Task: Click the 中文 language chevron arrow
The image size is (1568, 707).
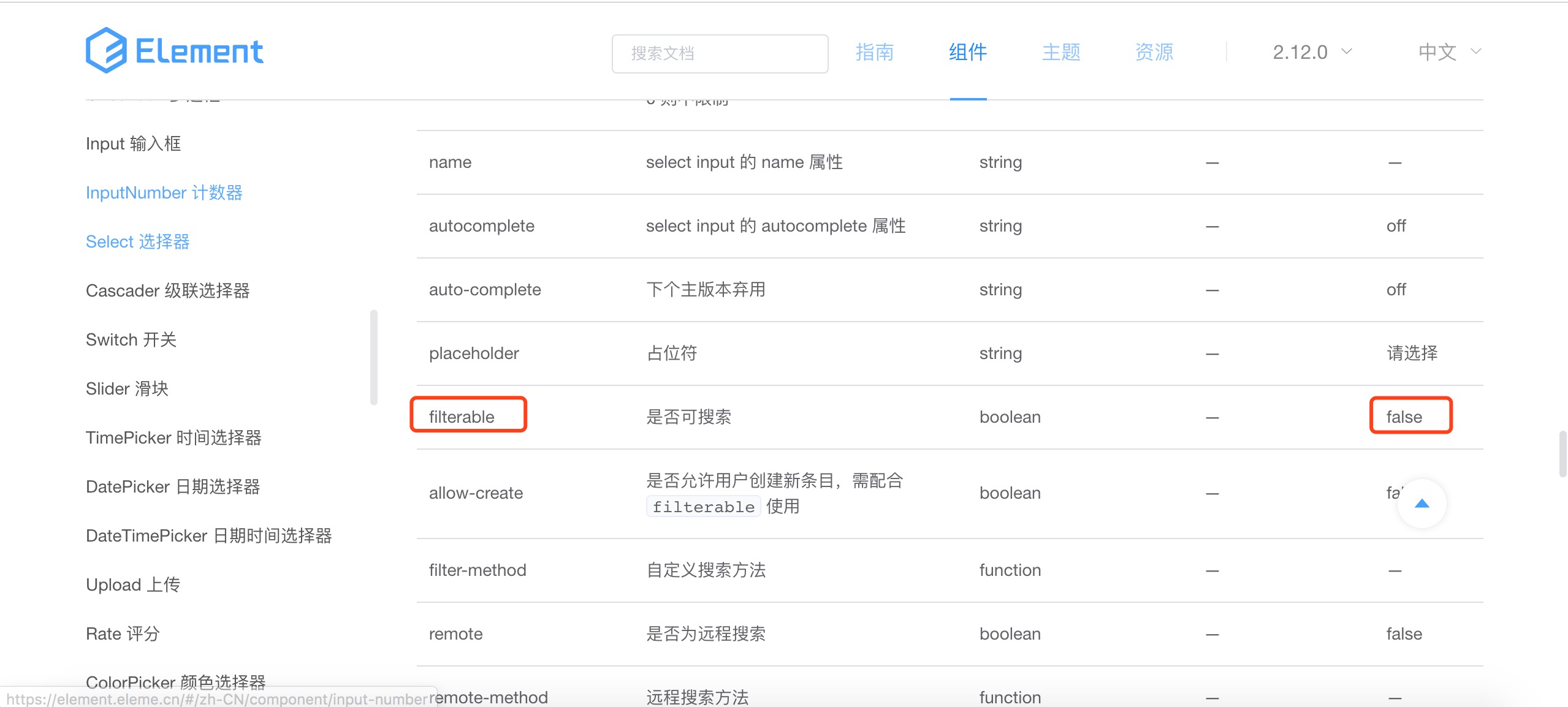Action: coord(1476,51)
